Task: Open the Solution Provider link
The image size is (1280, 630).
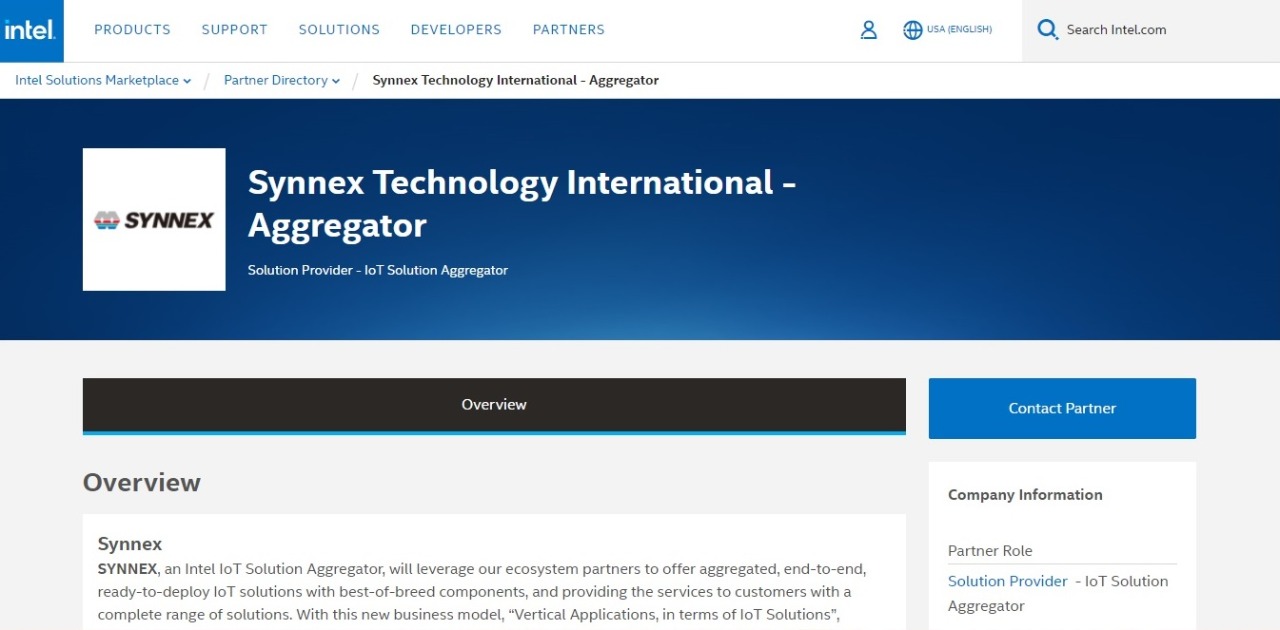Action: pyautogui.click(x=1008, y=581)
